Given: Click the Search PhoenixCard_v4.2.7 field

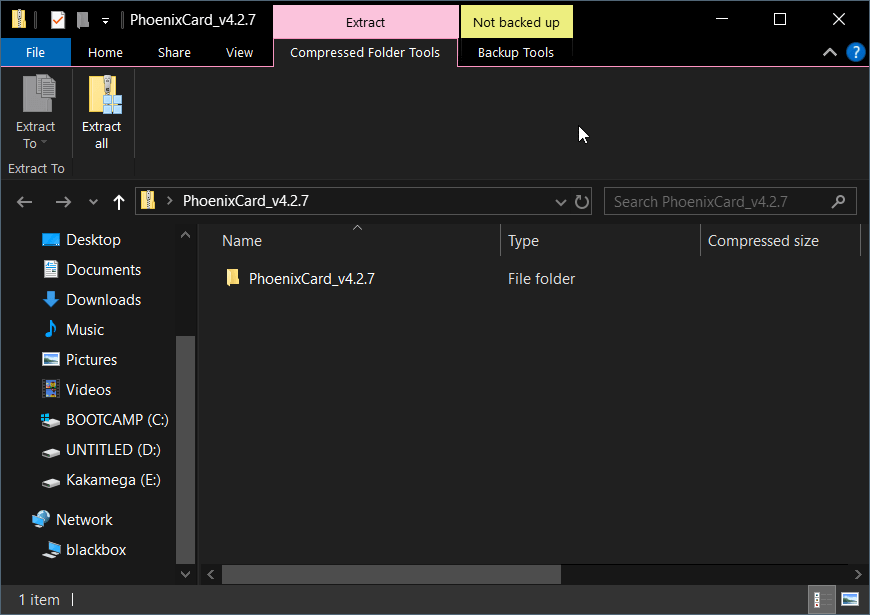Looking at the screenshot, I should point(730,201).
